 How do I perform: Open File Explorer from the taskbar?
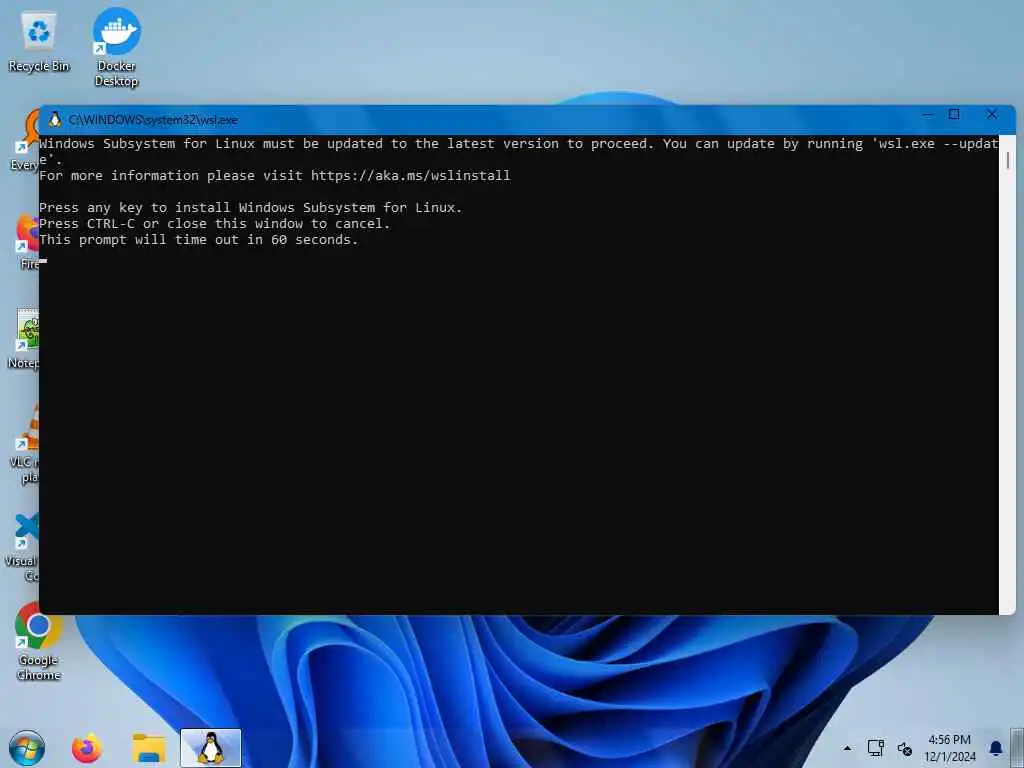point(149,748)
